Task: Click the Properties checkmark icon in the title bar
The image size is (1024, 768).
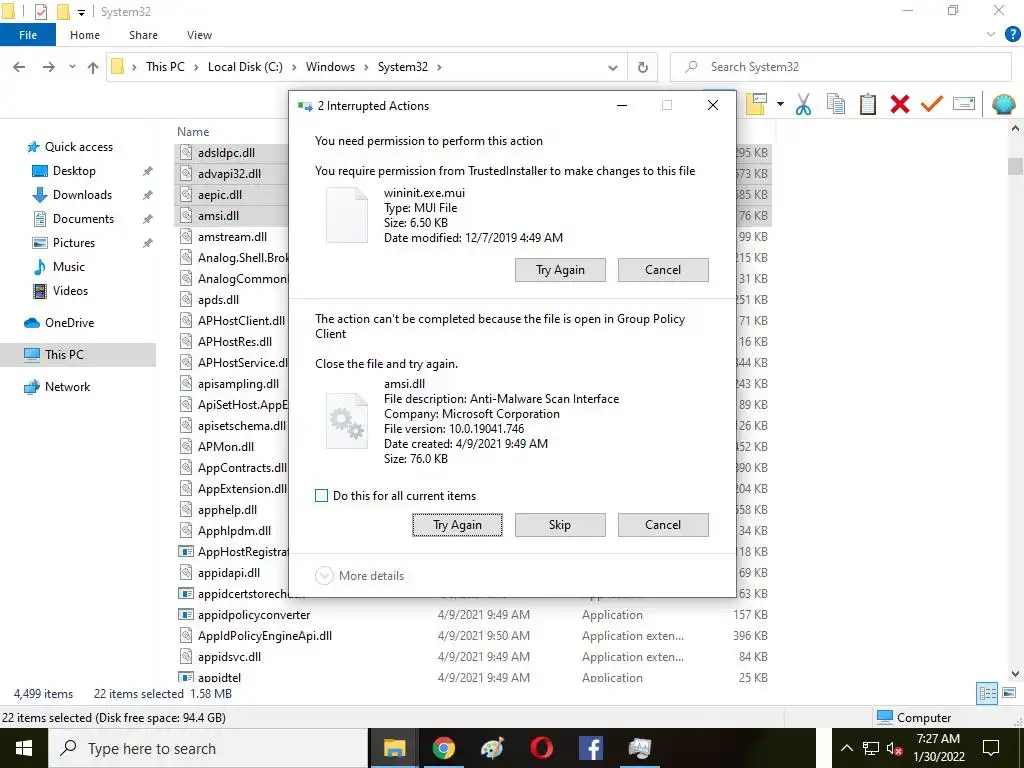Action: [x=40, y=12]
